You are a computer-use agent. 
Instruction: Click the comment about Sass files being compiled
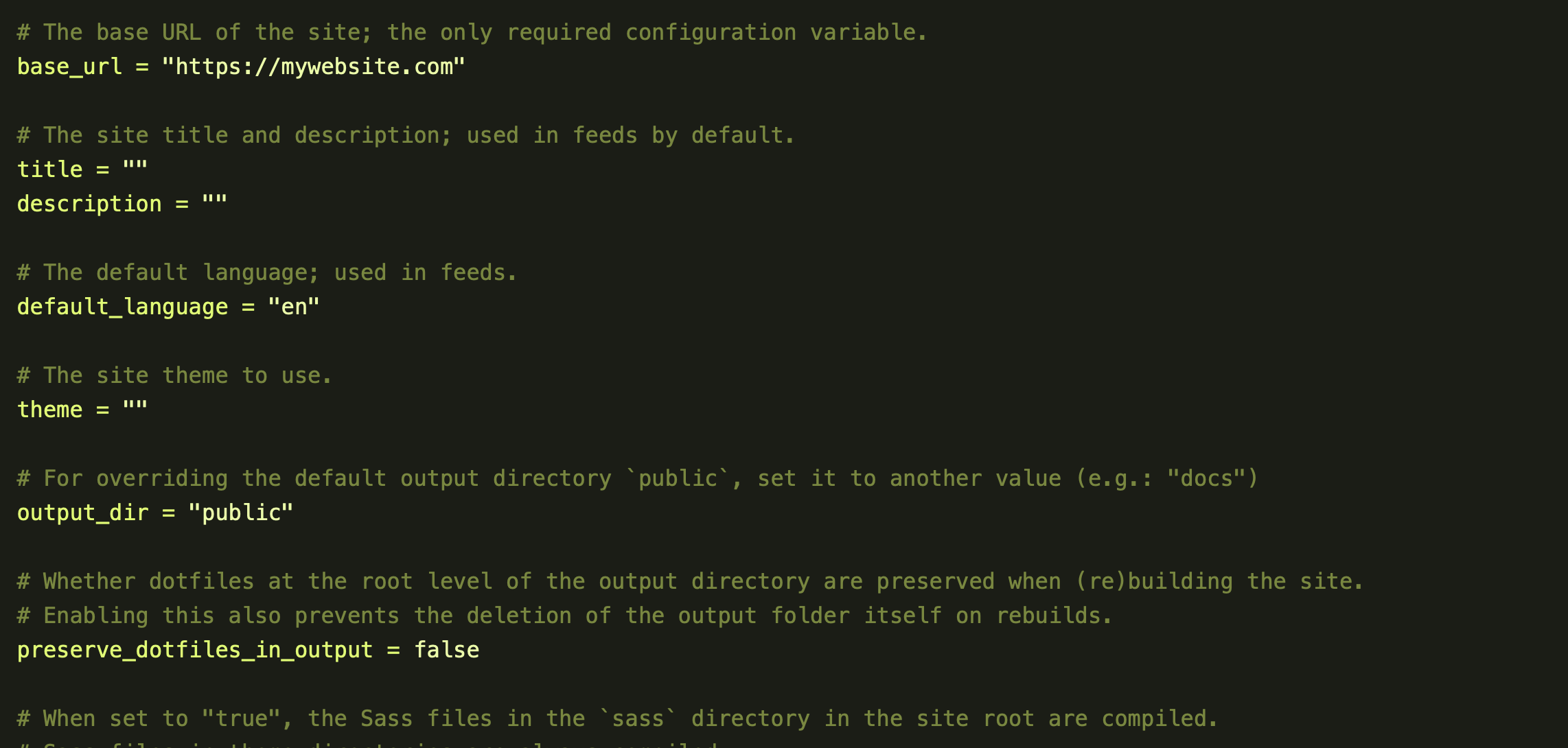point(618,719)
